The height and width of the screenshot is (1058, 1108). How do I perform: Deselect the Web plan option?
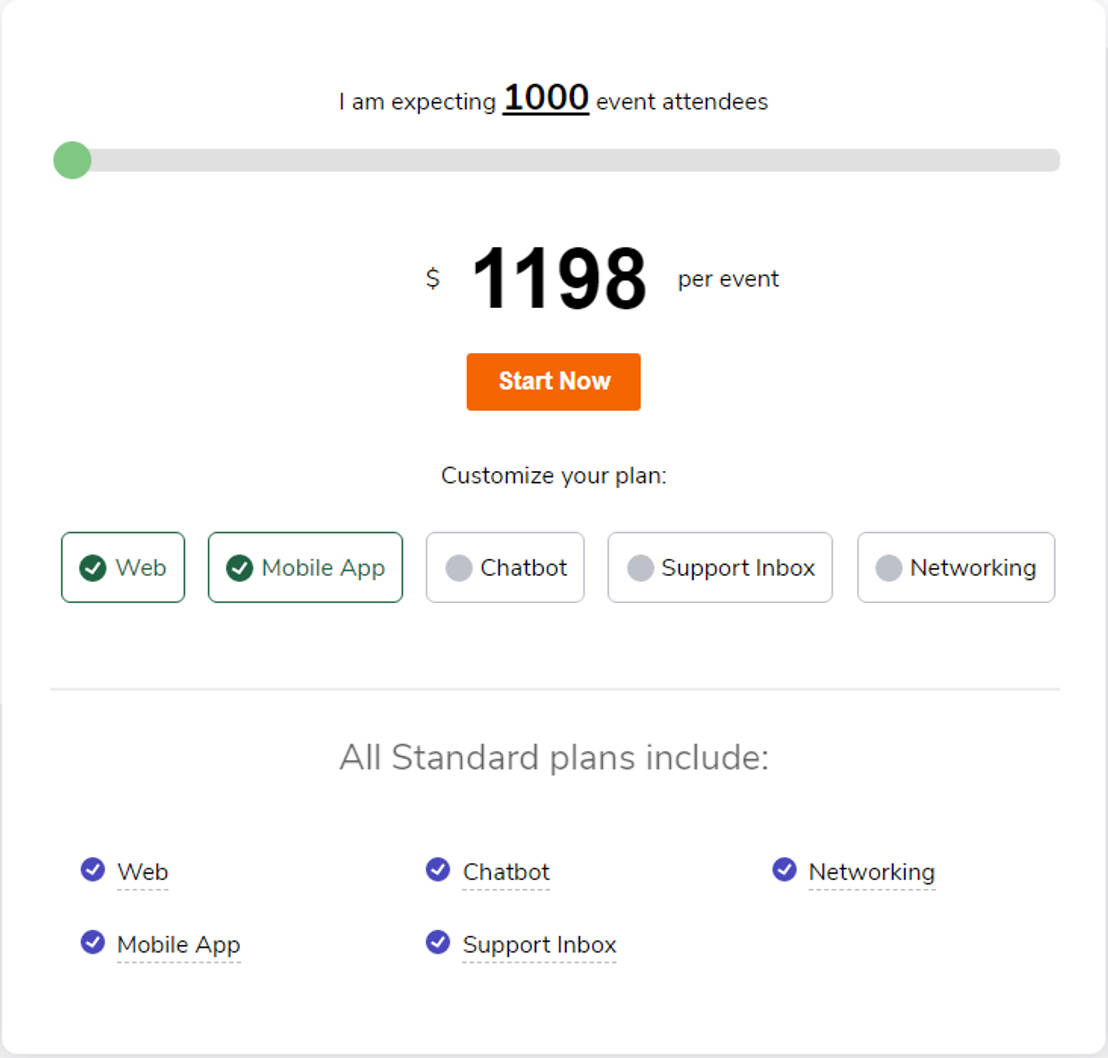click(123, 568)
